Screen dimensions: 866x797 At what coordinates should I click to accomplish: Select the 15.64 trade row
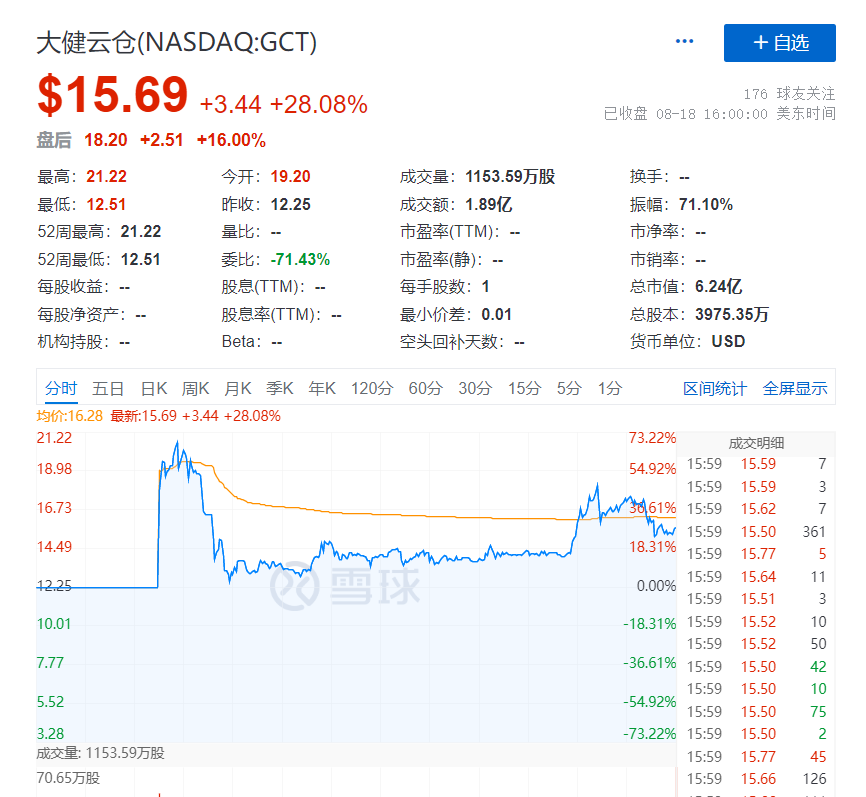(756, 577)
